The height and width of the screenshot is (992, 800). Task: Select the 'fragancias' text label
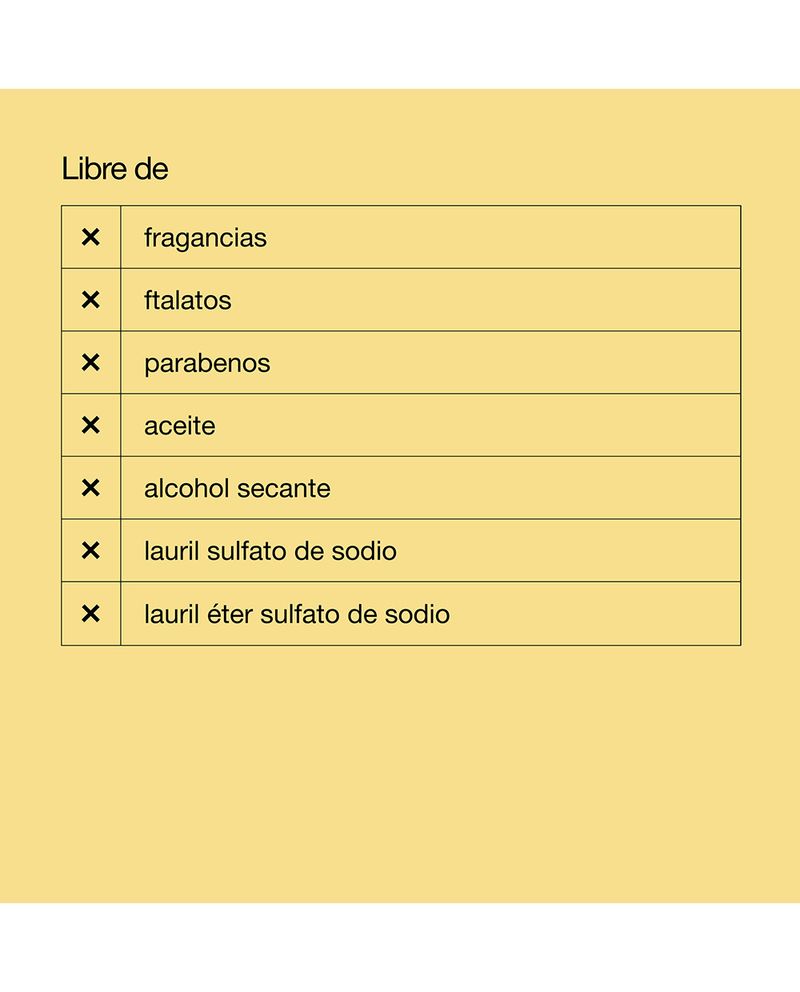pos(205,238)
